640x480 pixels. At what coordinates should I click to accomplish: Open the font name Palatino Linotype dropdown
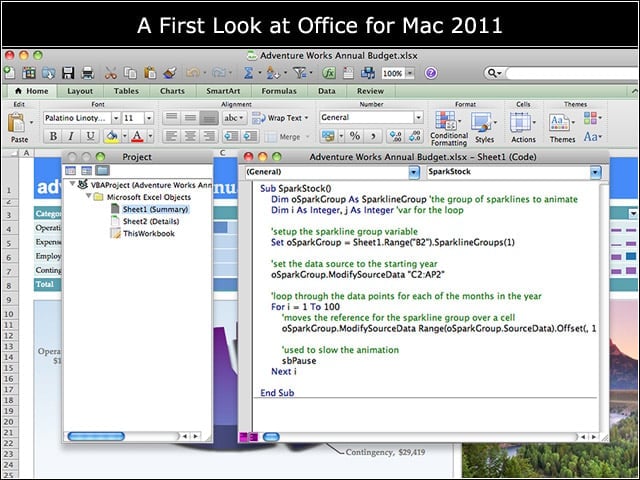click(116, 118)
